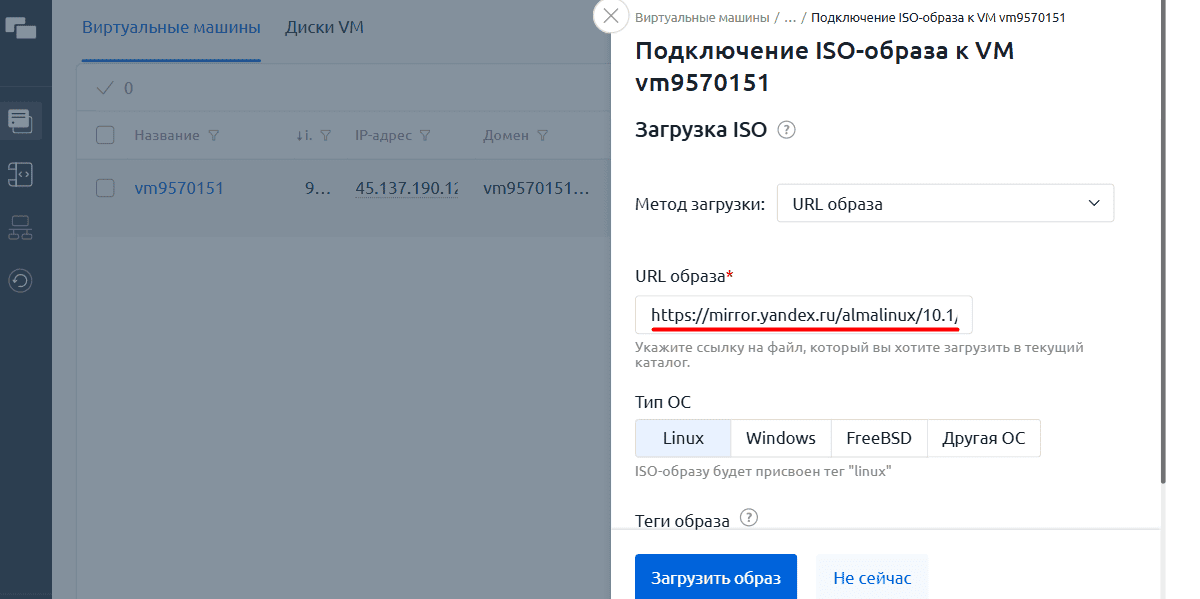Click the VMmanager logo icon in sidebar

[20, 29]
